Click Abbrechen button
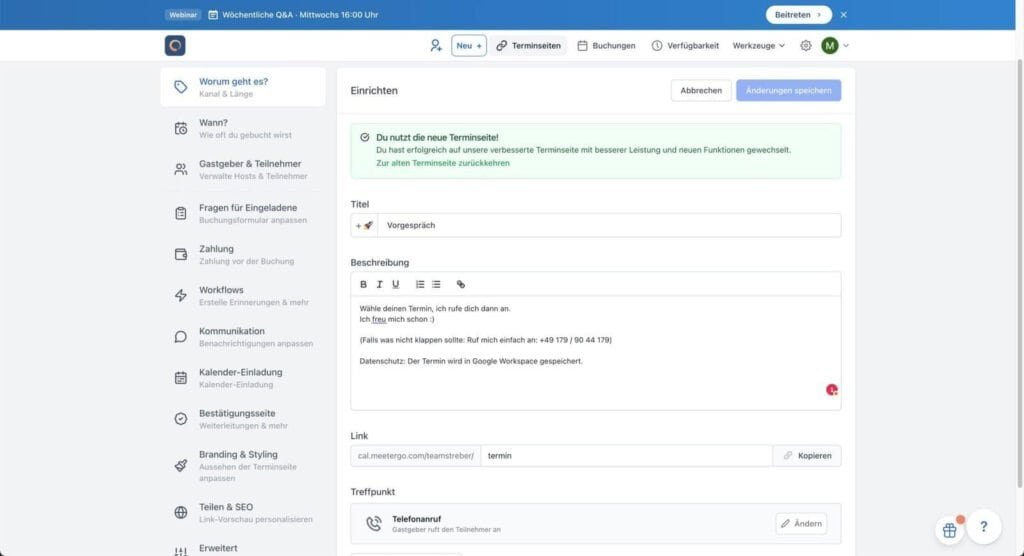Viewport: 1024px width, 556px height. click(701, 90)
